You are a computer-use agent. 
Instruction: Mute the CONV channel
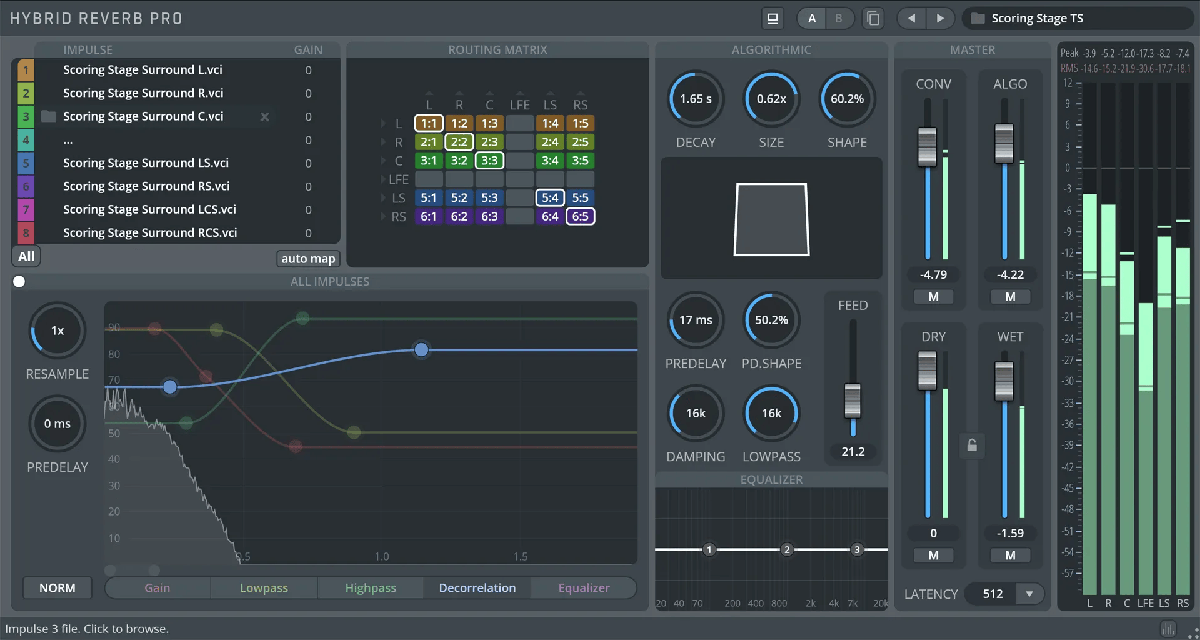coord(933,297)
